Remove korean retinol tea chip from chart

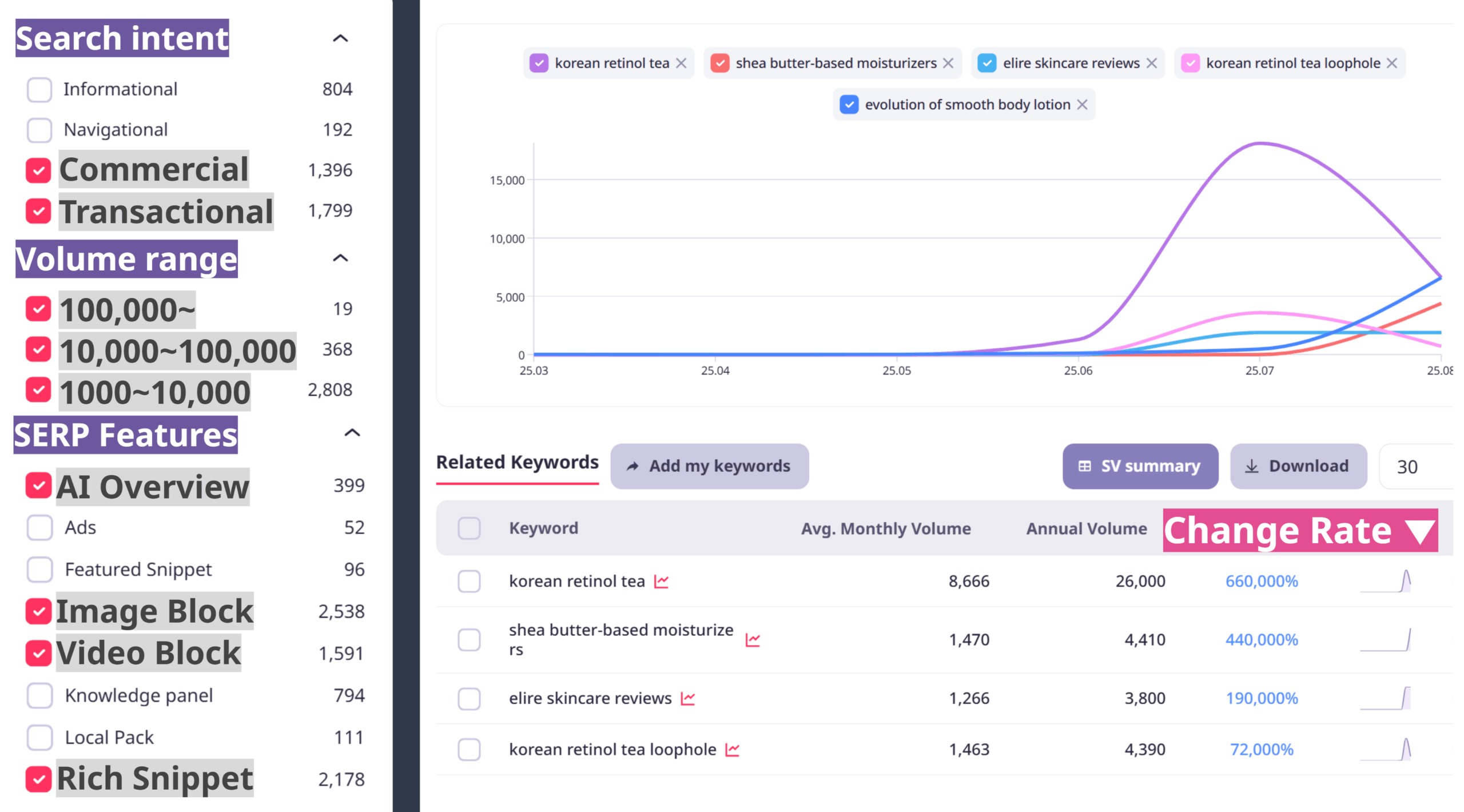pyautogui.click(x=681, y=63)
